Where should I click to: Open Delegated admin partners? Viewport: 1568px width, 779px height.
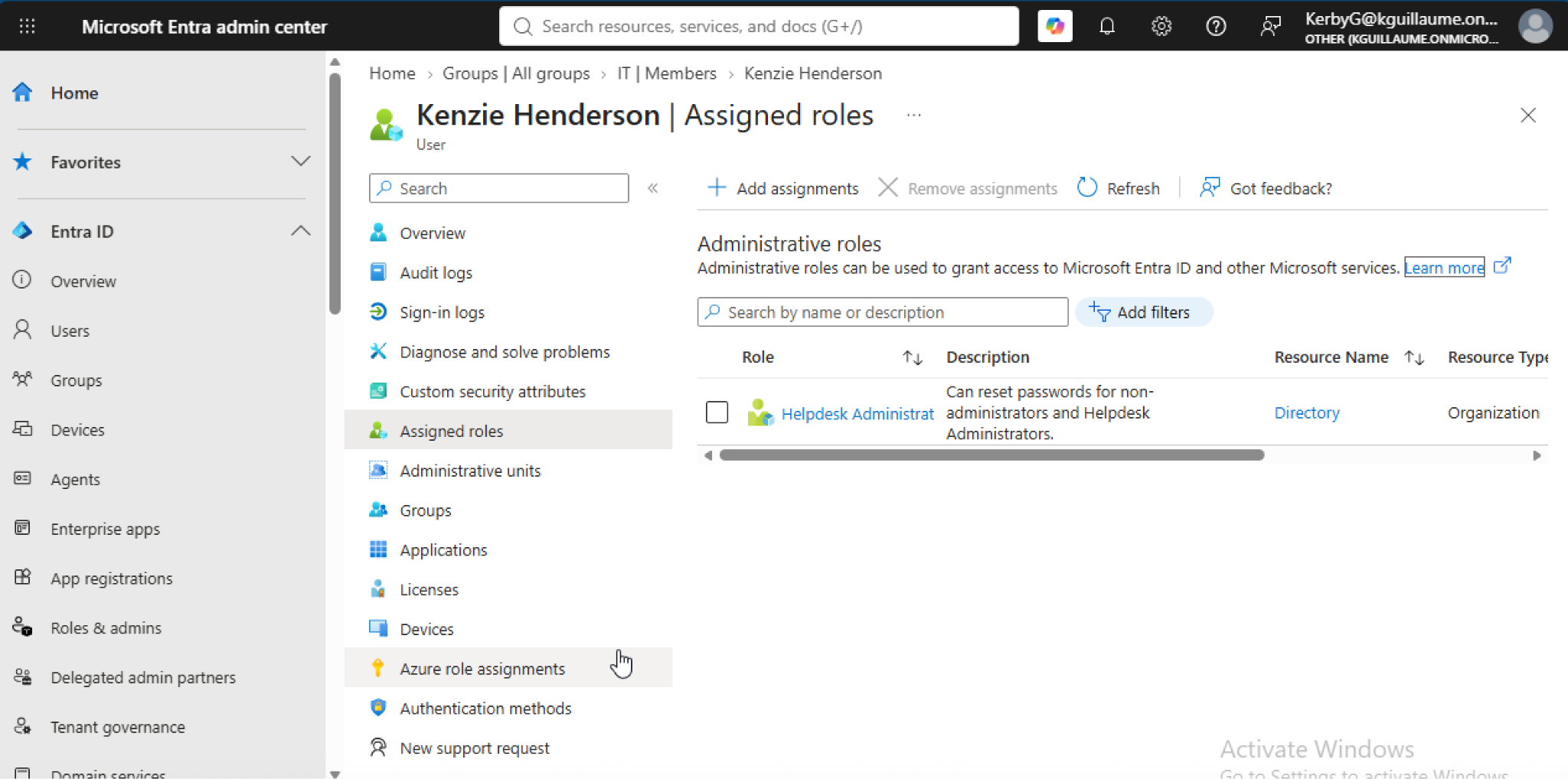tap(142, 677)
